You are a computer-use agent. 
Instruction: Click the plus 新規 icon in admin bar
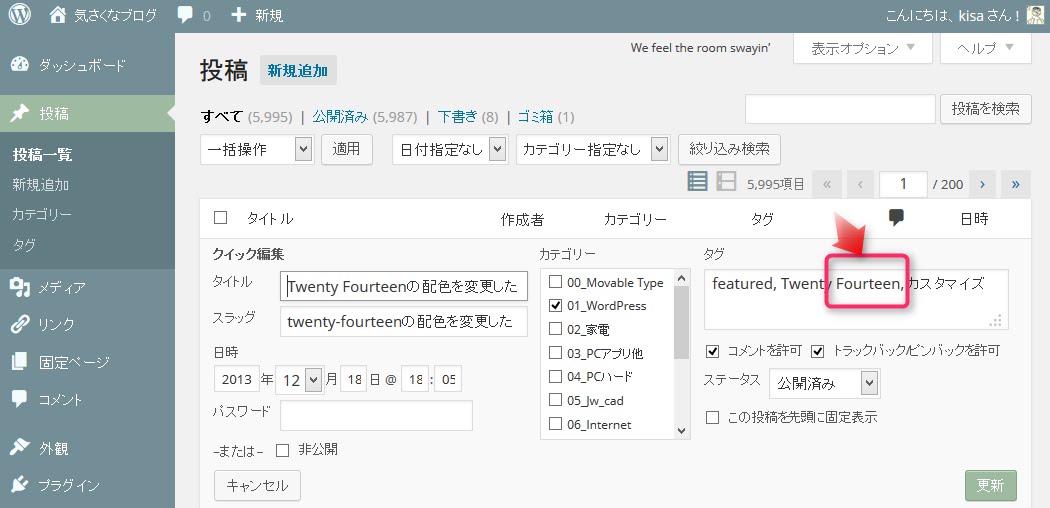[x=239, y=15]
